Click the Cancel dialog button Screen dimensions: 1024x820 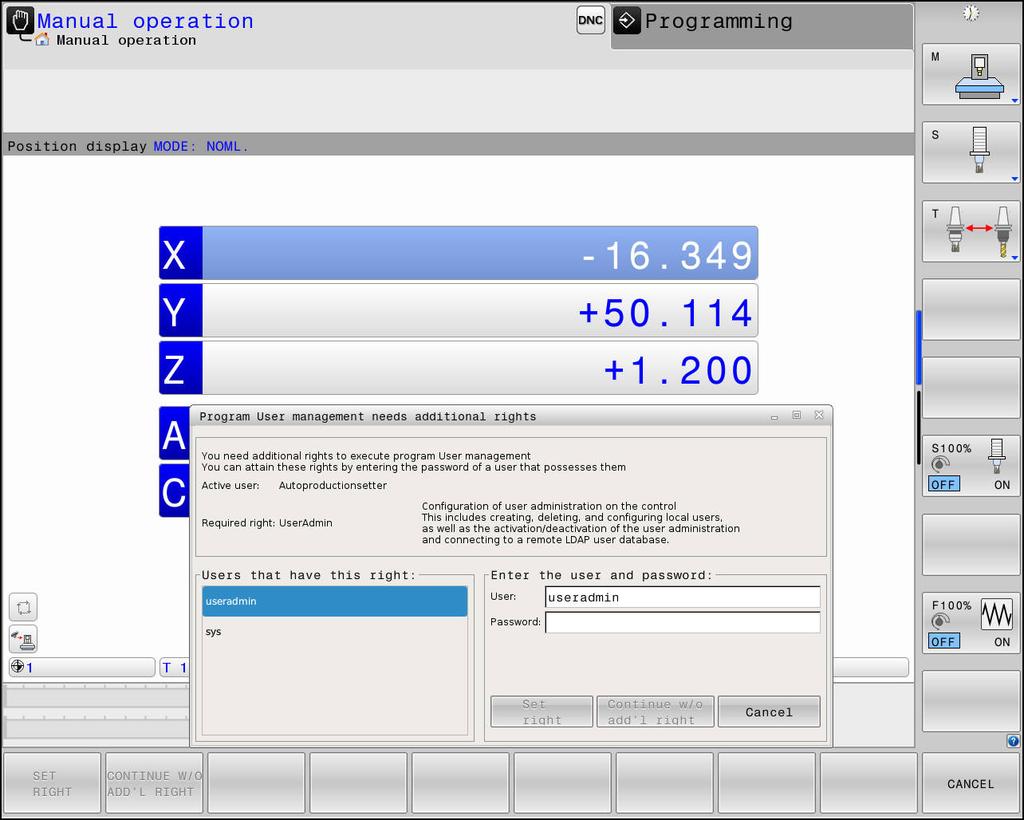(769, 712)
